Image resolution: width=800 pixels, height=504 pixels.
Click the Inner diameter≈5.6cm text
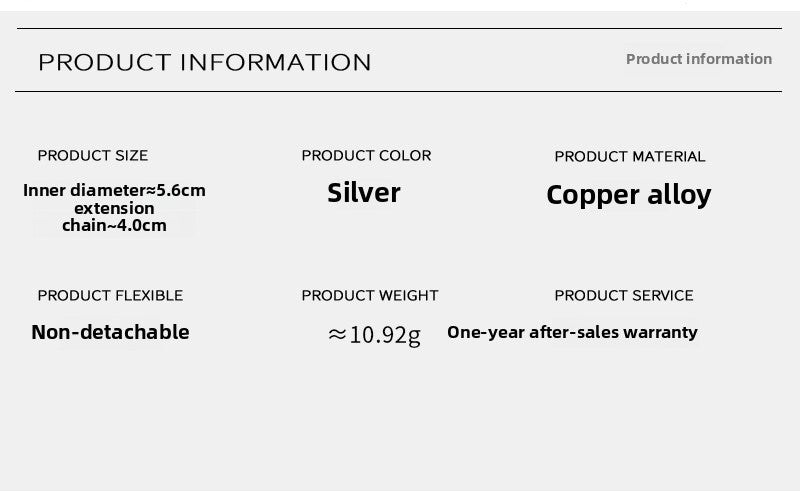[114, 190]
